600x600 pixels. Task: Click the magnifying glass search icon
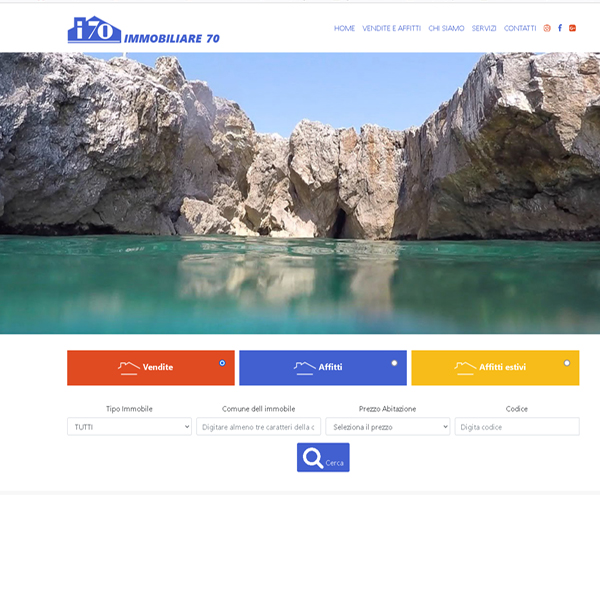(312, 458)
